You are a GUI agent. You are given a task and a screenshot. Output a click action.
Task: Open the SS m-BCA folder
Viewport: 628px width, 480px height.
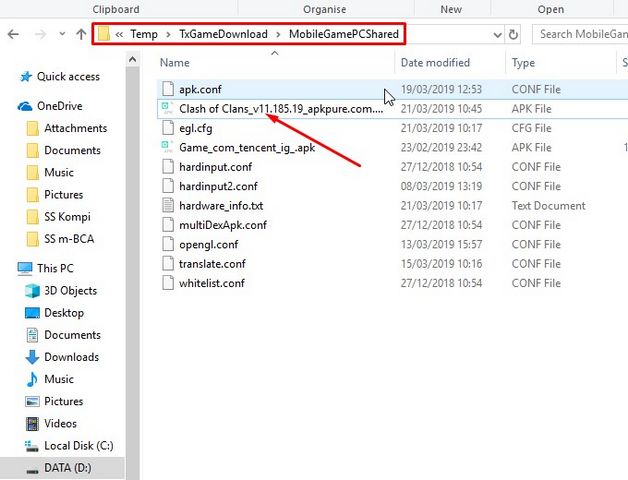[69, 239]
